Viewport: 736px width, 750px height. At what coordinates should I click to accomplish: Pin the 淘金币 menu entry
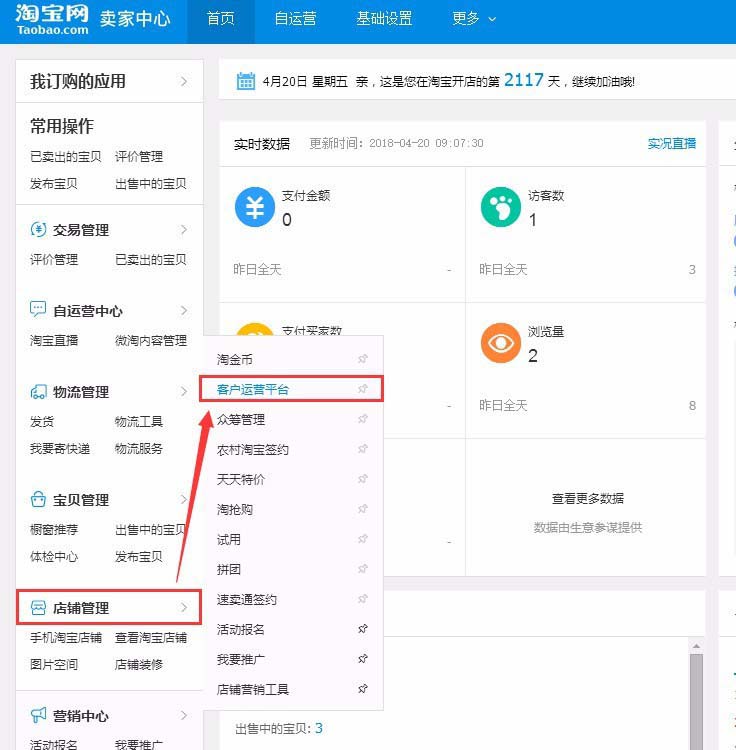pyautogui.click(x=363, y=359)
